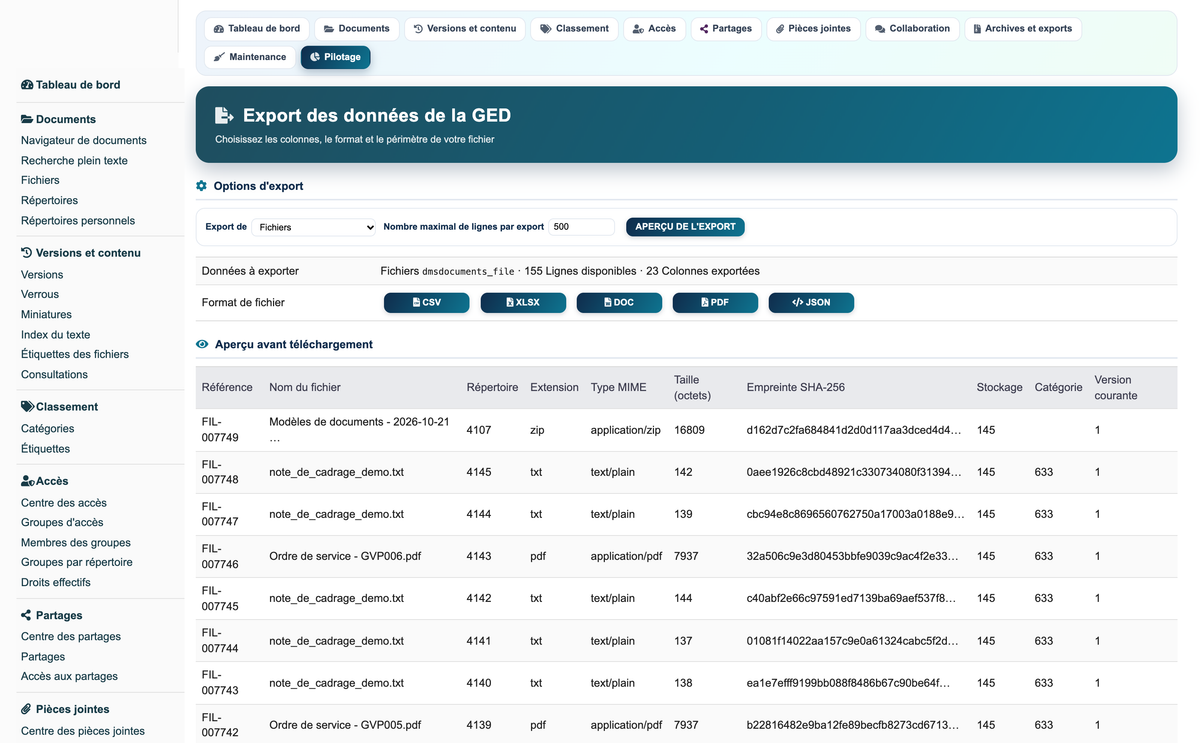This screenshot has height=743, width=1200.
Task: Open Accès aux partages link
Action: [69, 677]
